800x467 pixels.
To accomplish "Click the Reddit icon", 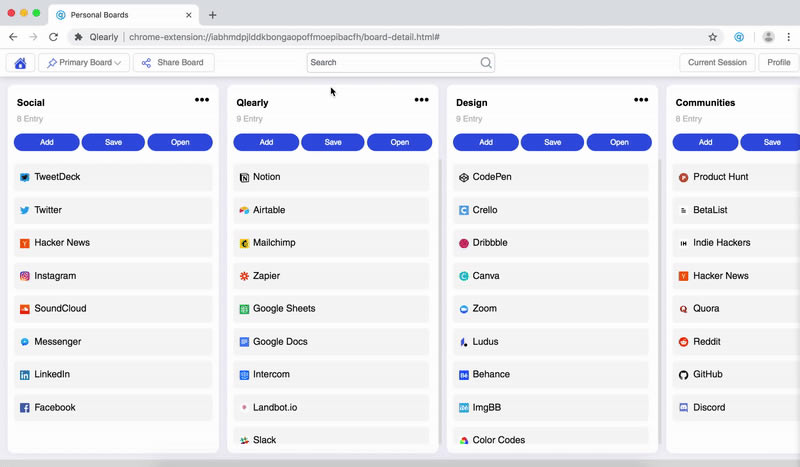I will click(684, 342).
